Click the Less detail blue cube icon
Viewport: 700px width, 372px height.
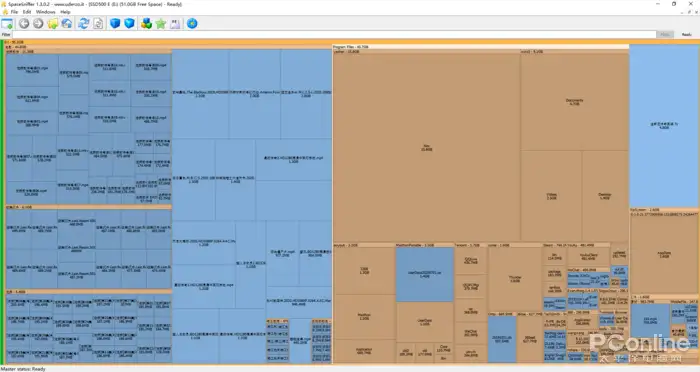tap(115, 24)
